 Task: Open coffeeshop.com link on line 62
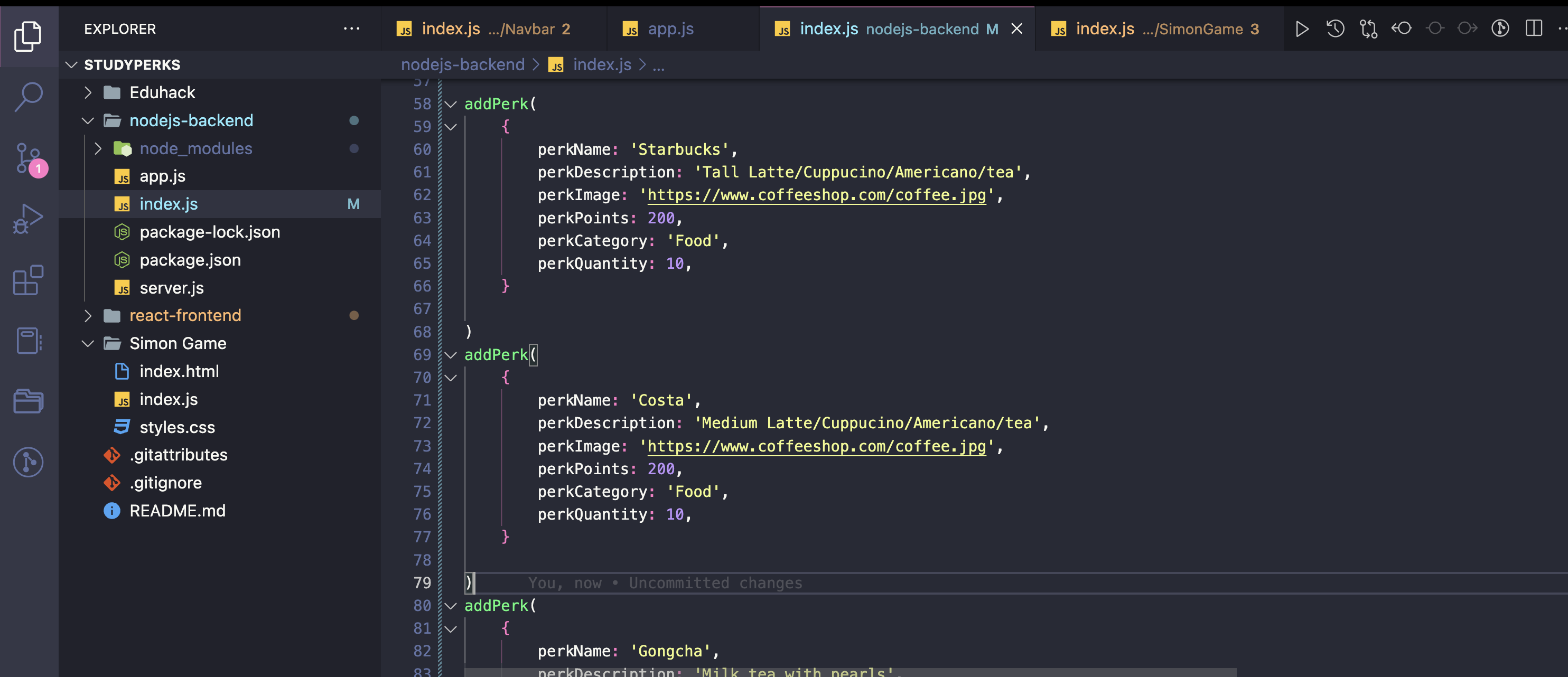(816, 195)
